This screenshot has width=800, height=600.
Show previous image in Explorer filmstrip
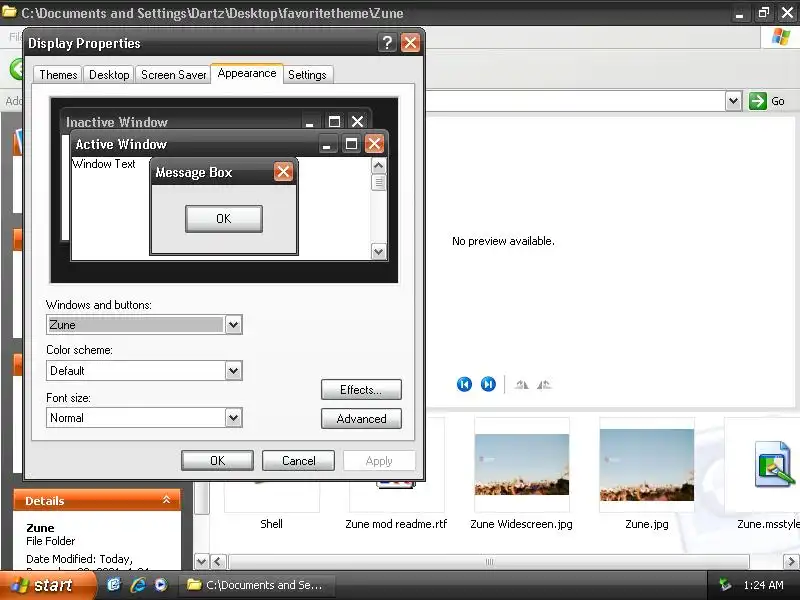point(464,384)
